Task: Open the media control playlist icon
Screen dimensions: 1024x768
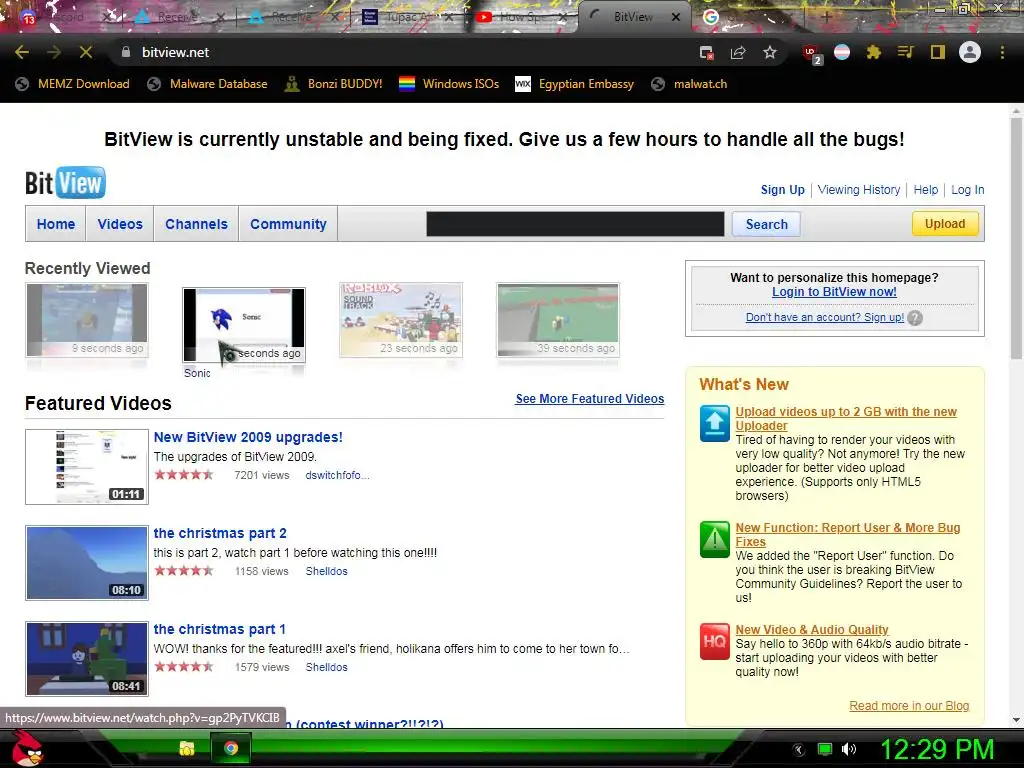Action: click(x=905, y=52)
